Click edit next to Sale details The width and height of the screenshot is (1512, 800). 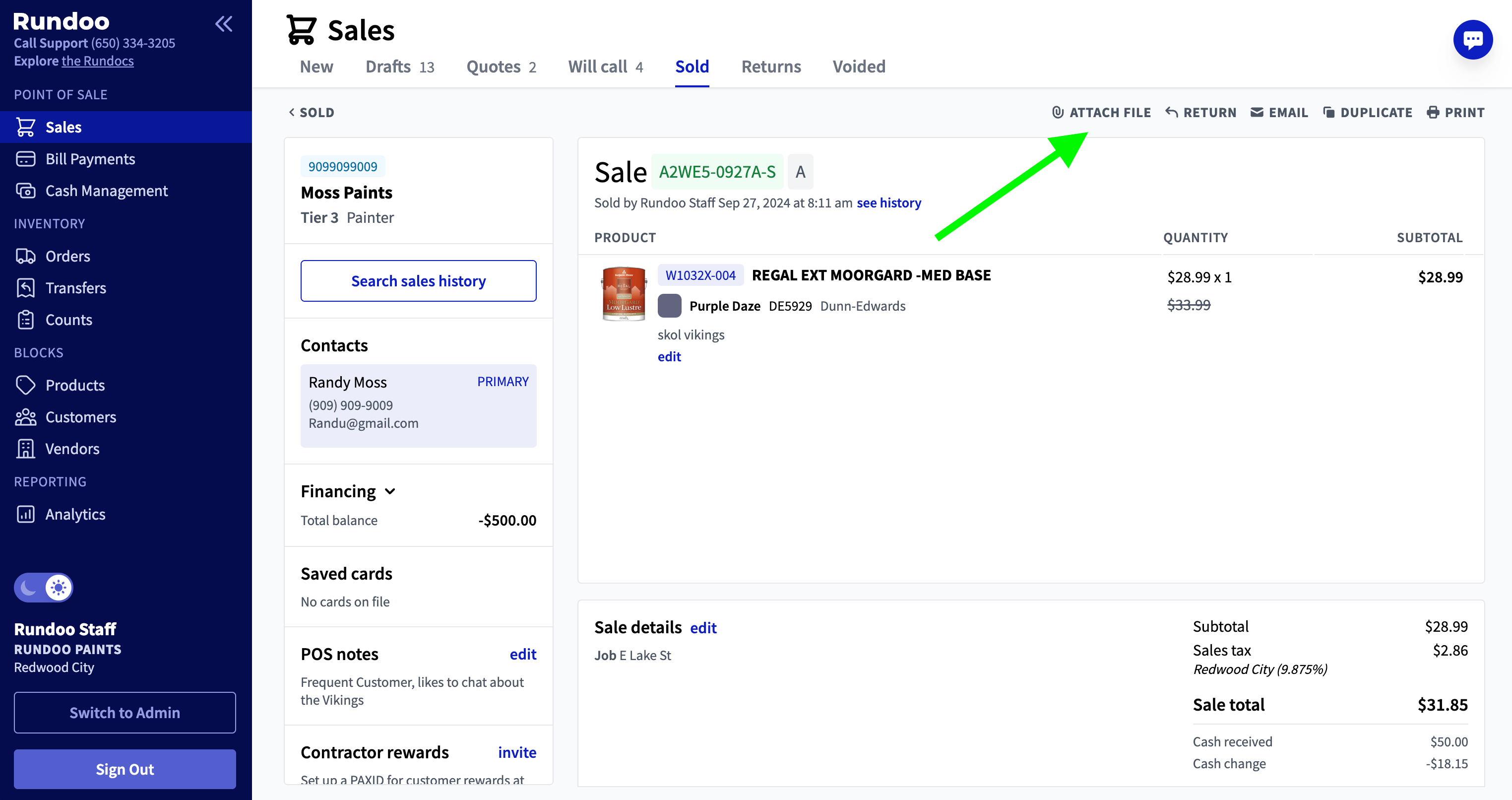[703, 628]
